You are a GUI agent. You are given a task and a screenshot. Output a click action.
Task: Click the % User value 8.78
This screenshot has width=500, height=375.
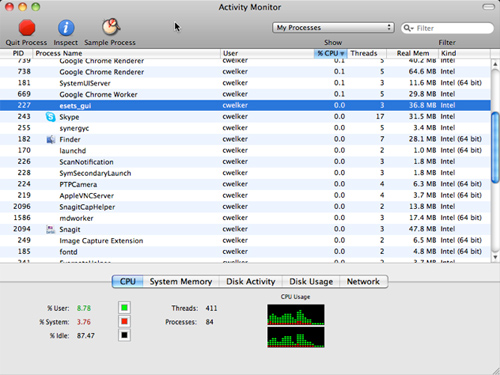point(84,308)
